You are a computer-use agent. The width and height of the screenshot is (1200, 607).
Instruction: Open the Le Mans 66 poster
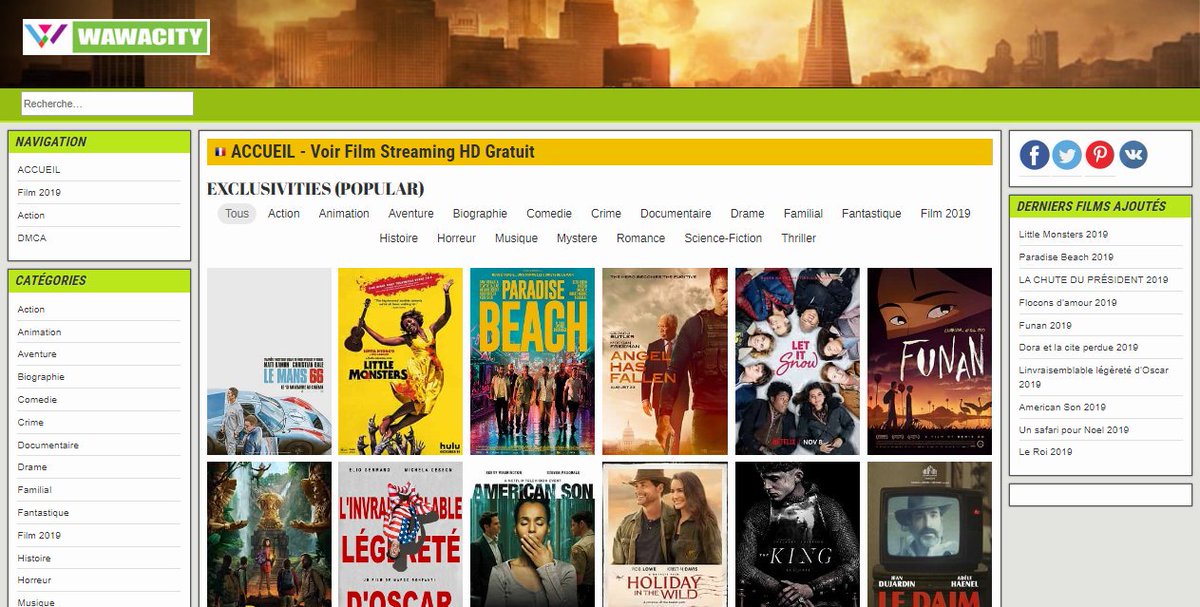(269, 361)
